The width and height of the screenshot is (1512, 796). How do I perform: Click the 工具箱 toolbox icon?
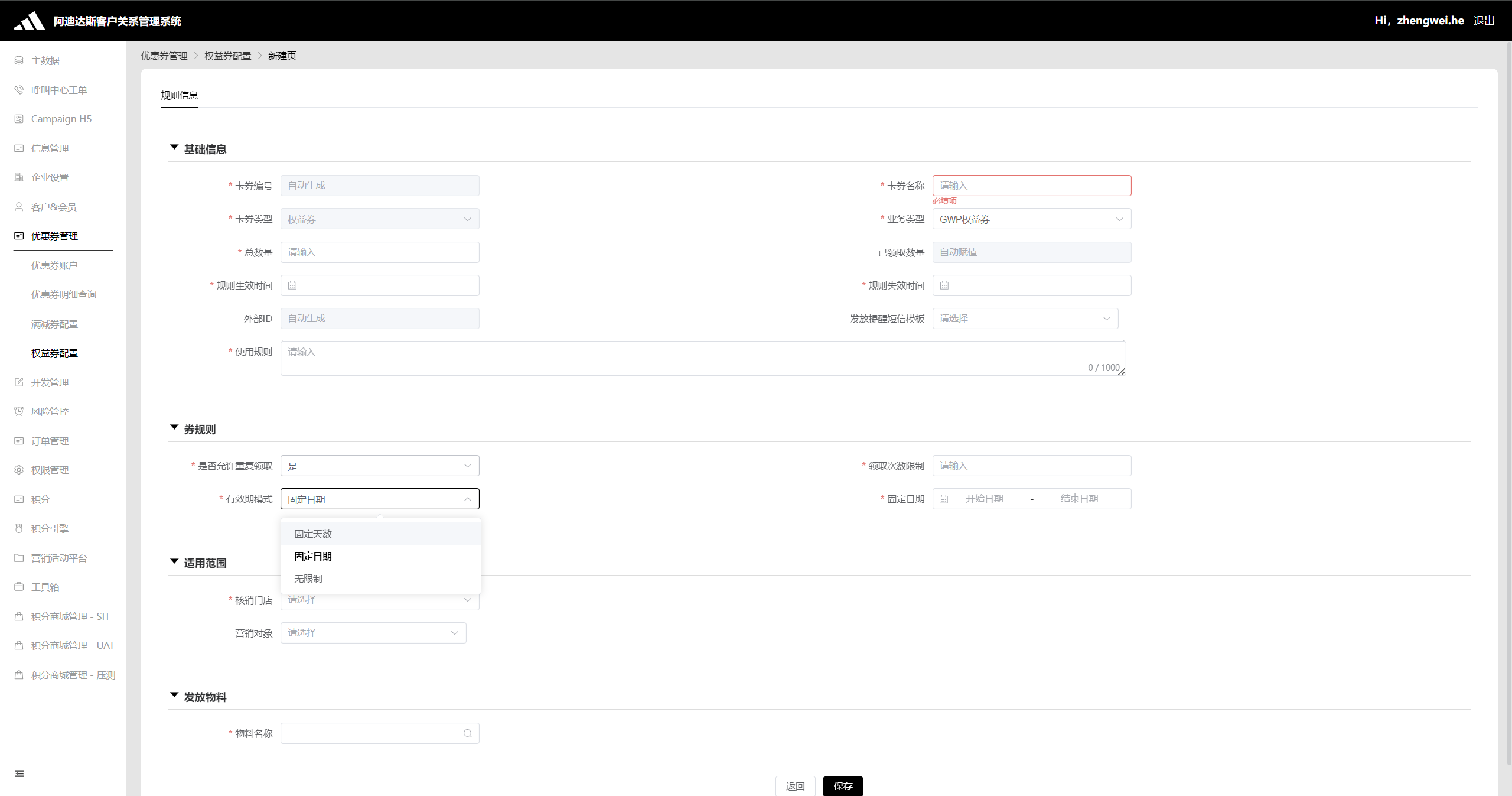pos(19,587)
